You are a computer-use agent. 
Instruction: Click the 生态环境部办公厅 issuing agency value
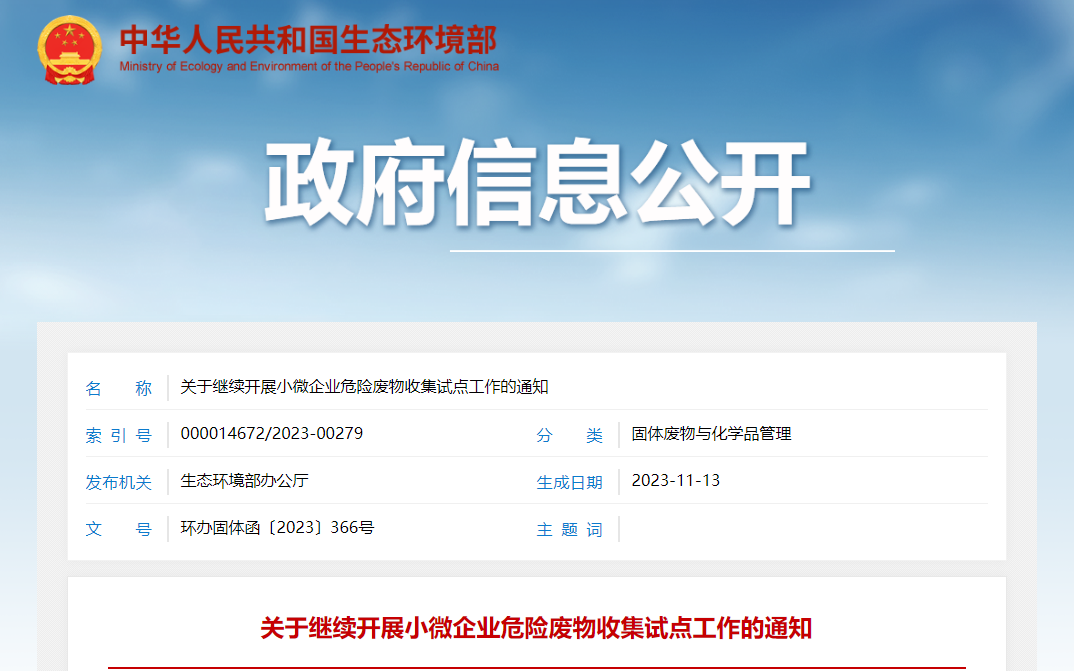(x=244, y=481)
